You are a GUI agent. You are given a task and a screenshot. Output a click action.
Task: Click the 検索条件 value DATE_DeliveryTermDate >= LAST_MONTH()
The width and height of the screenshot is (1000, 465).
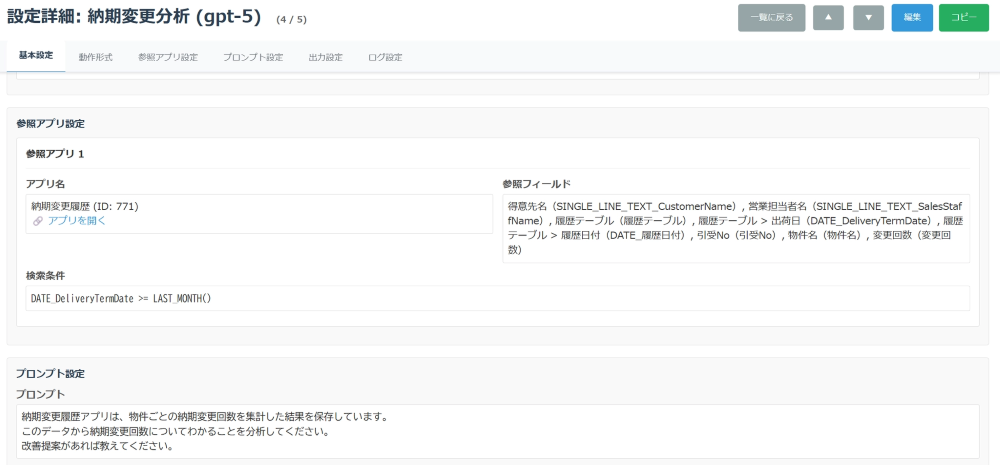click(497, 298)
